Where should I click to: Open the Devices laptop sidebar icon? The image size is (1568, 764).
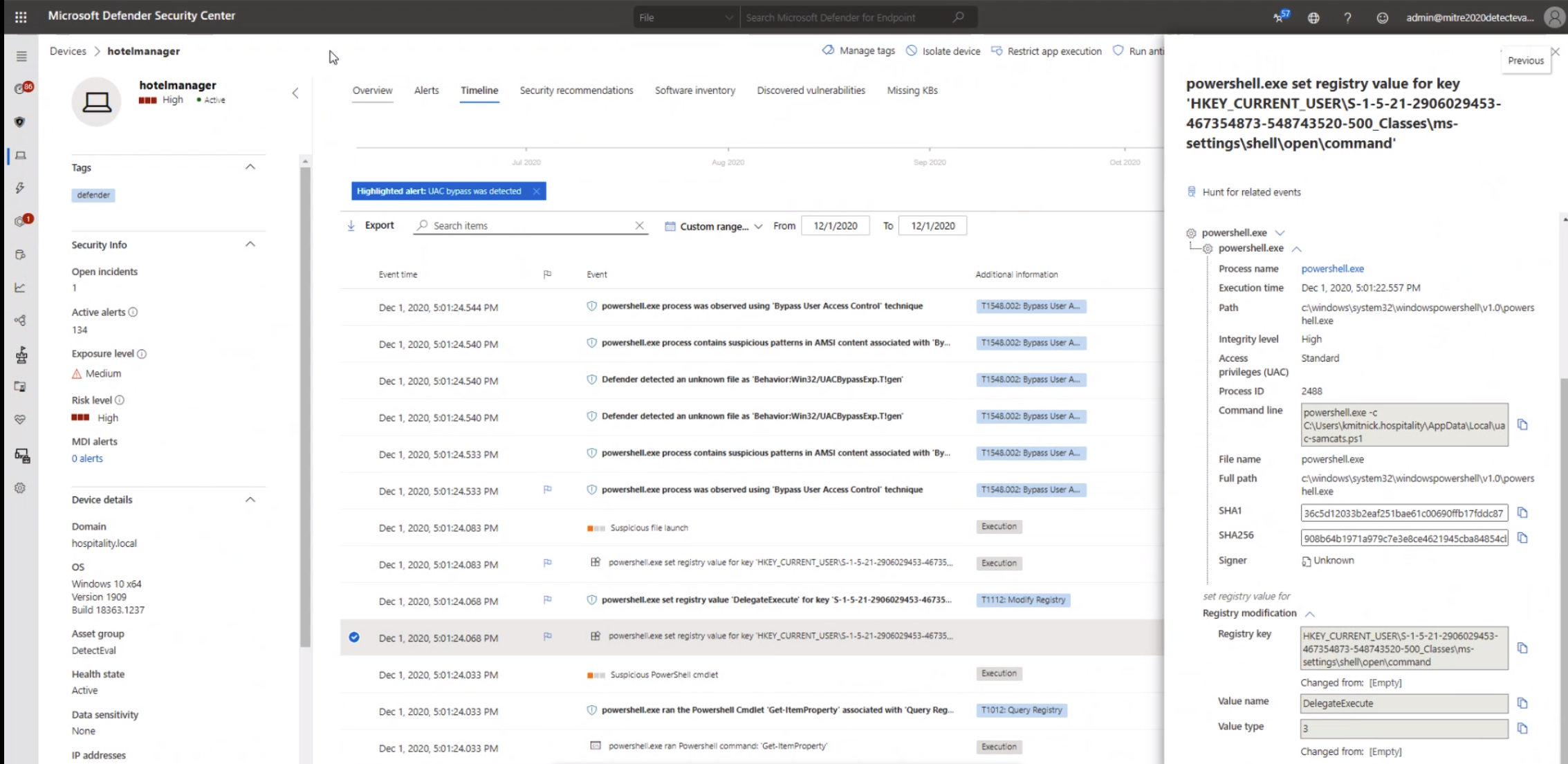(x=21, y=156)
